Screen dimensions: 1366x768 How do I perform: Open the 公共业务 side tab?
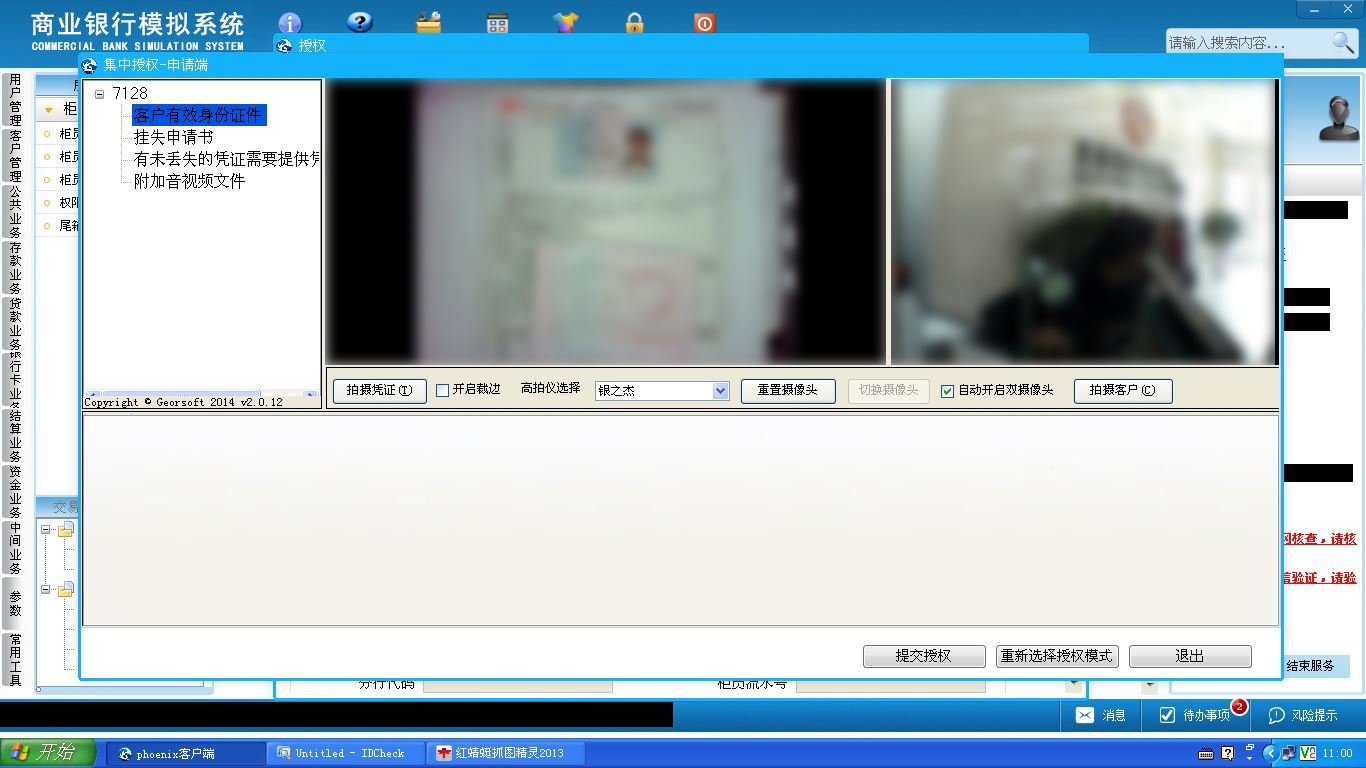pos(15,212)
